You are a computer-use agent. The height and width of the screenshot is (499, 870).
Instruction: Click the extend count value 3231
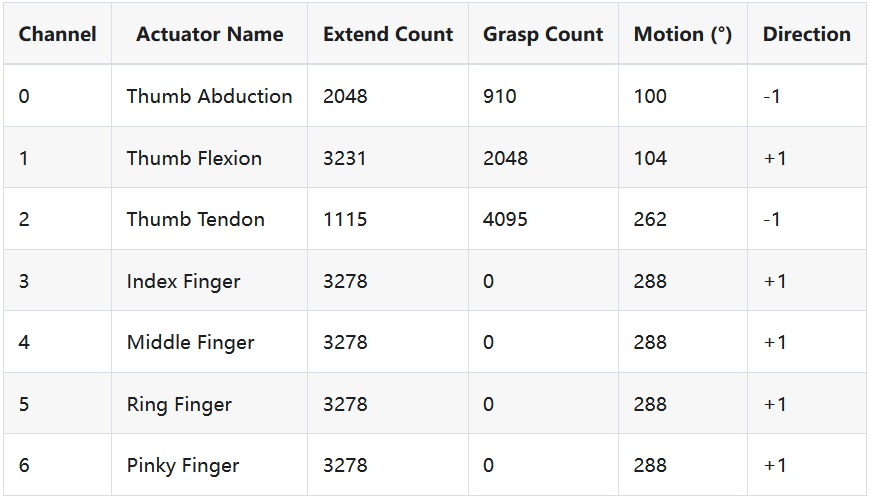point(345,158)
